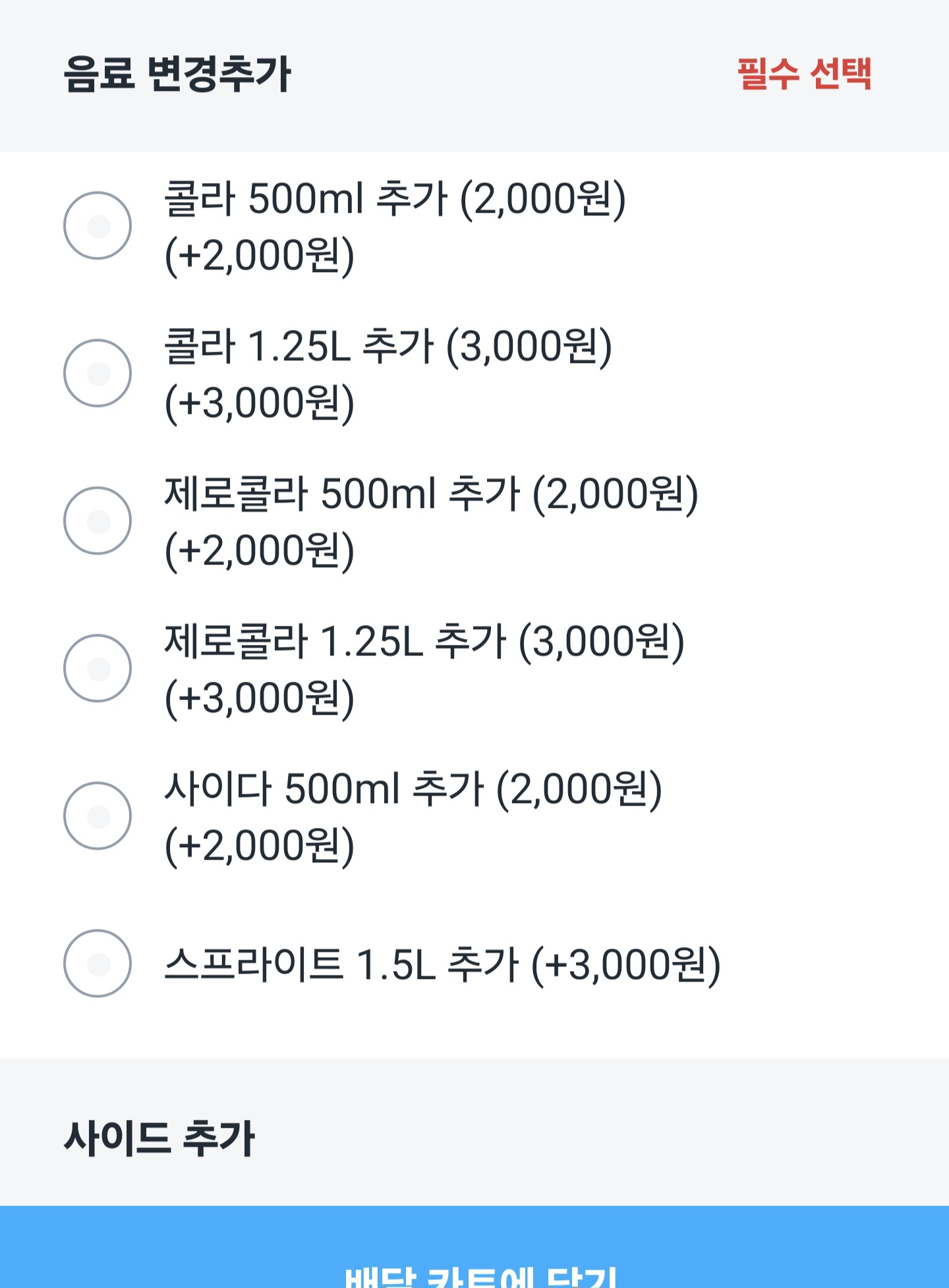Click the (+3,000원) price line under 콜라 1.25L

[x=259, y=403]
